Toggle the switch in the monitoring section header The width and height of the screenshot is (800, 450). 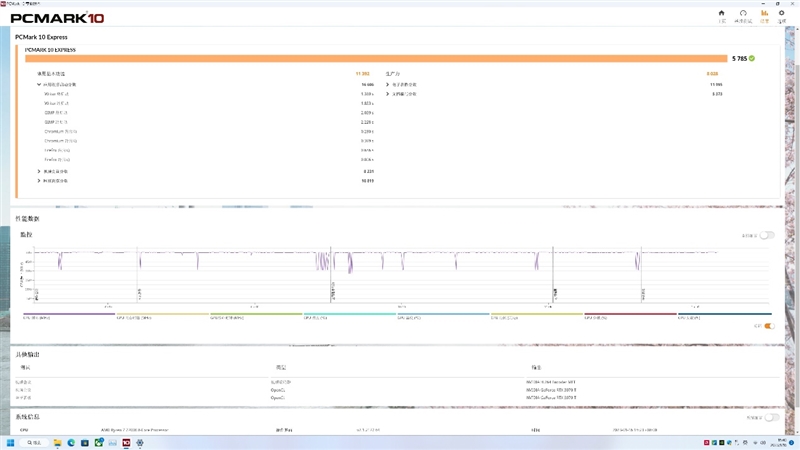pyautogui.click(x=767, y=235)
